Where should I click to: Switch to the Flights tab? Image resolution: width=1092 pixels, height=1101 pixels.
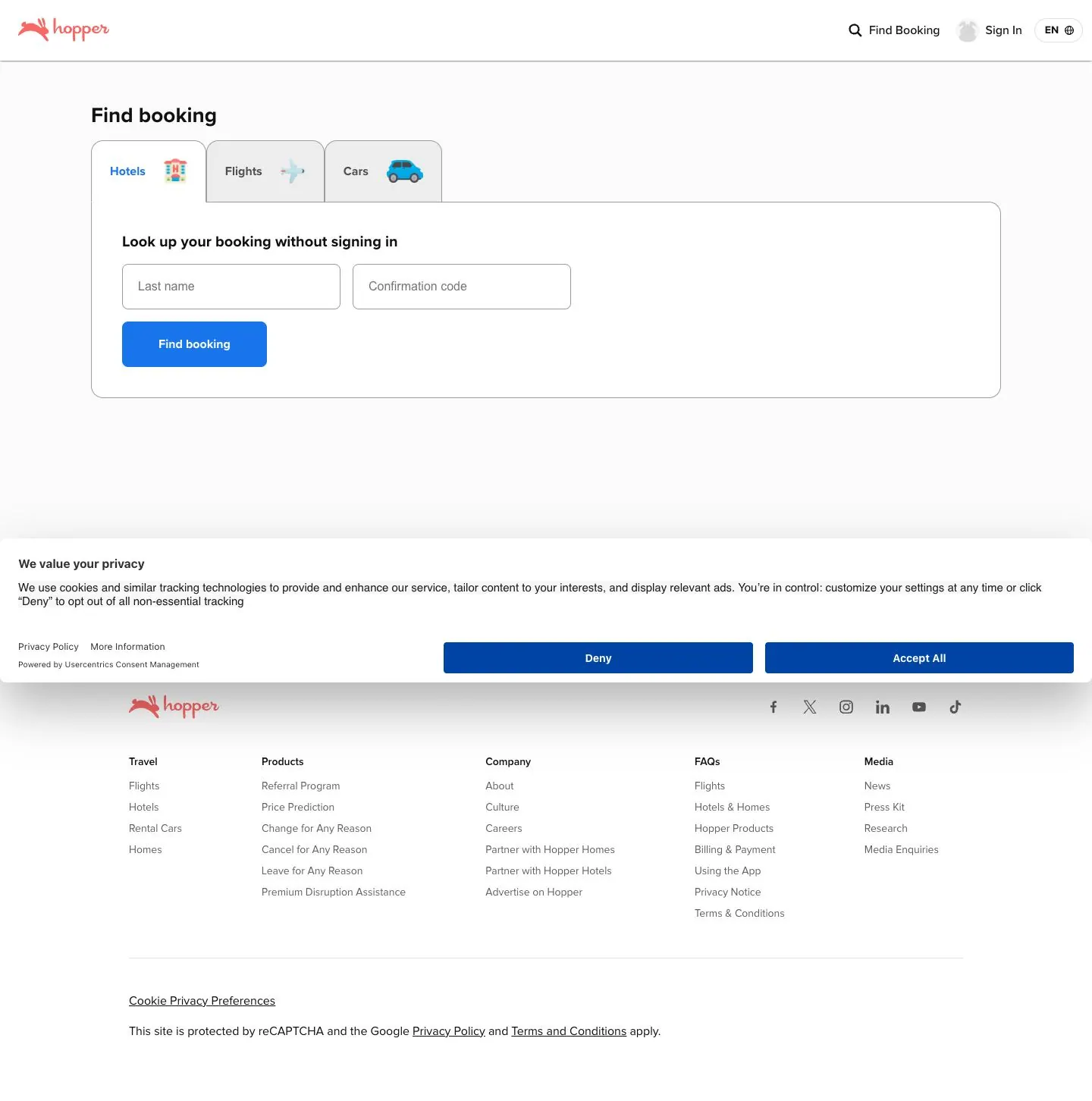click(265, 171)
